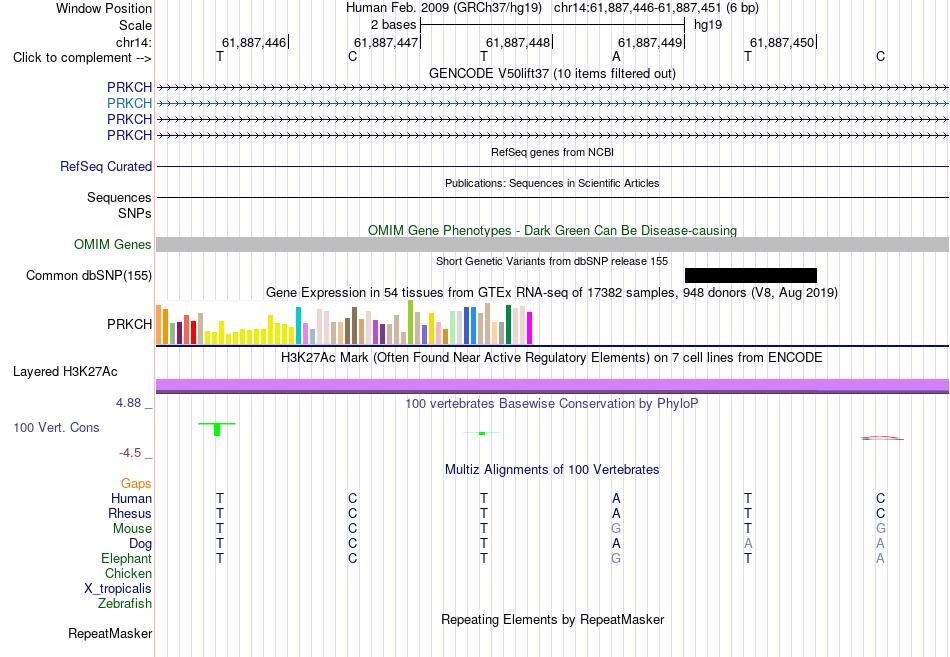The width and height of the screenshot is (950, 657).
Task: Click the 'hg19' text beside the scale bar
Action: pyautogui.click(x=708, y=25)
